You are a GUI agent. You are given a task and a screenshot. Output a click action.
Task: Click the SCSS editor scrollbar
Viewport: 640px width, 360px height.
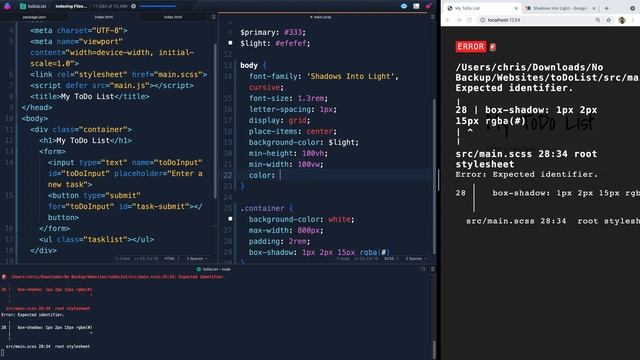pos(433,176)
